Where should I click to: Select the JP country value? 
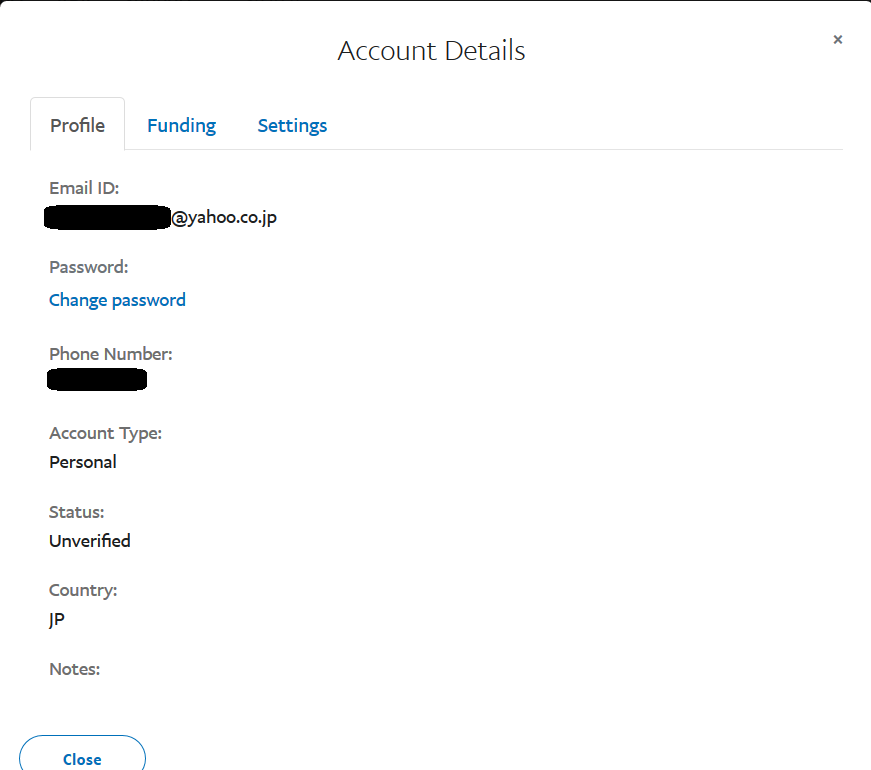[57, 619]
